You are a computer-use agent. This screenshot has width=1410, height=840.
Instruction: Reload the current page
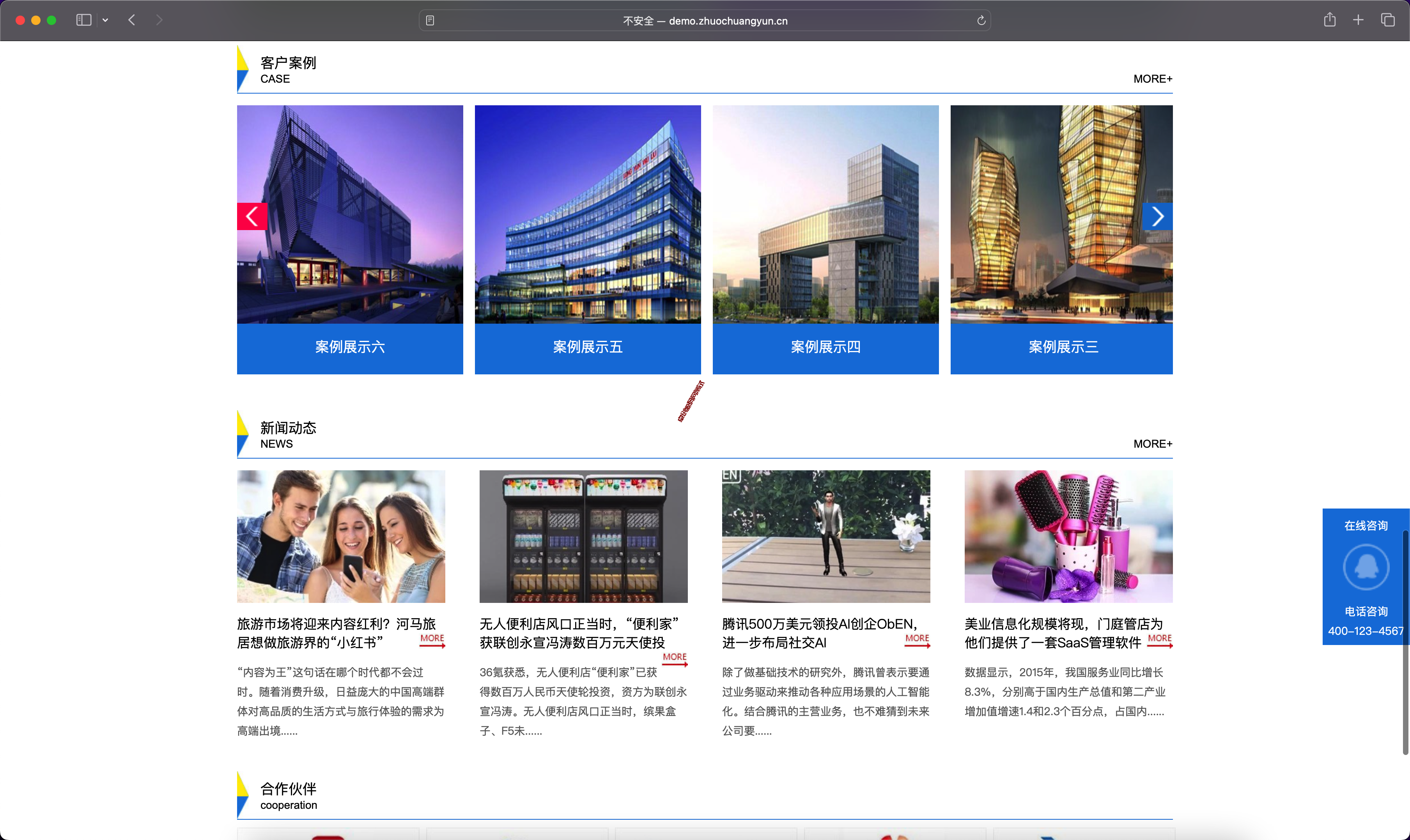981,21
